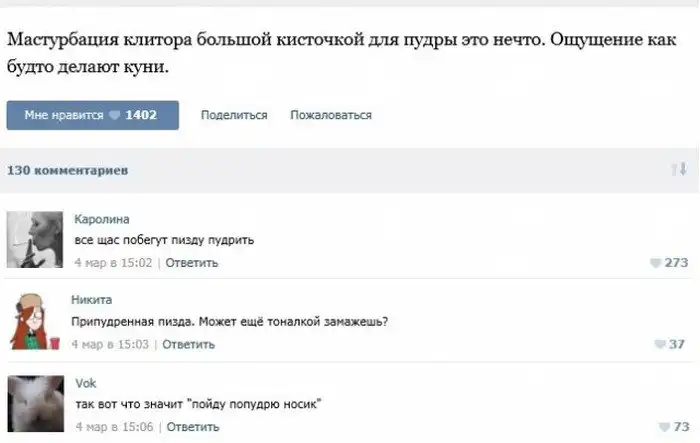The width and height of the screenshot is (700, 443).
Task: Open the comment timestamp "4 мар в 15:06"
Action: pos(114,427)
